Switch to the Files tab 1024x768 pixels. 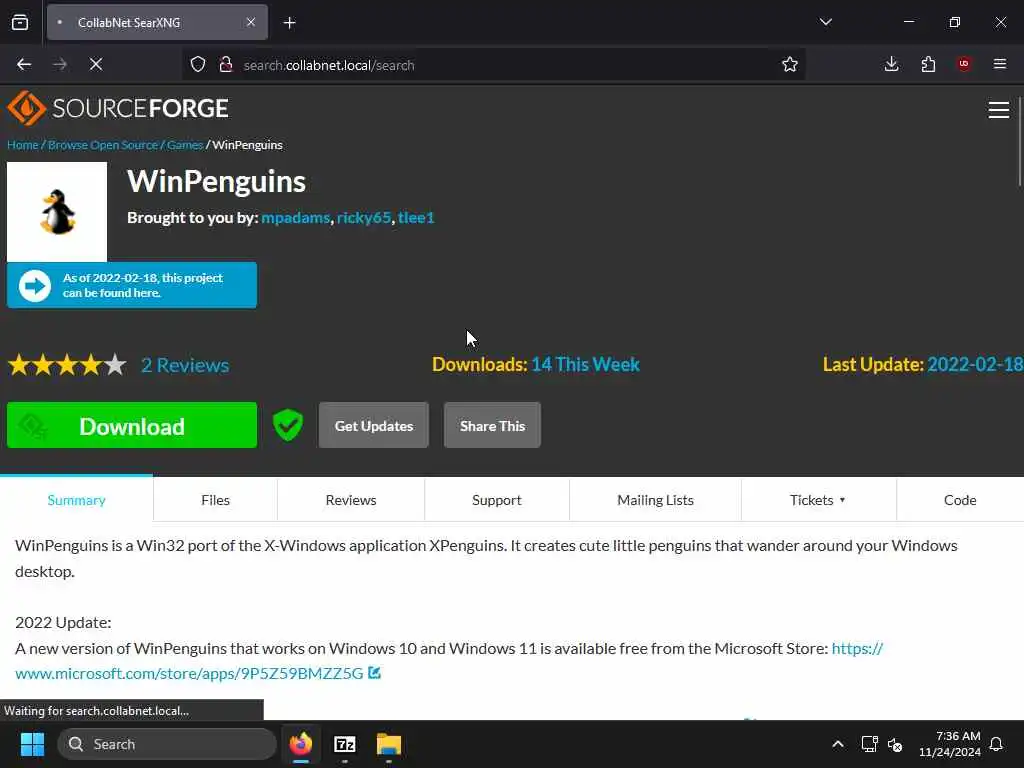click(x=216, y=500)
